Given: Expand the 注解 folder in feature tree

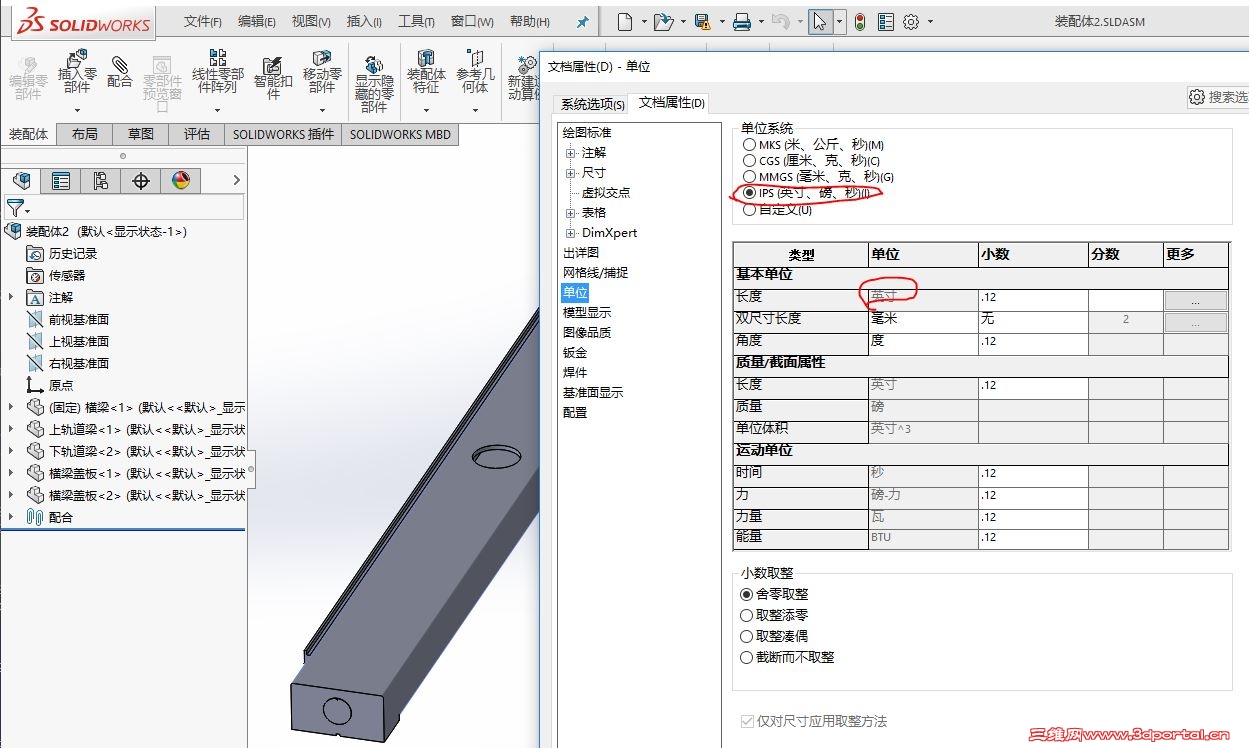Looking at the screenshot, I should pyautogui.click(x=11, y=297).
